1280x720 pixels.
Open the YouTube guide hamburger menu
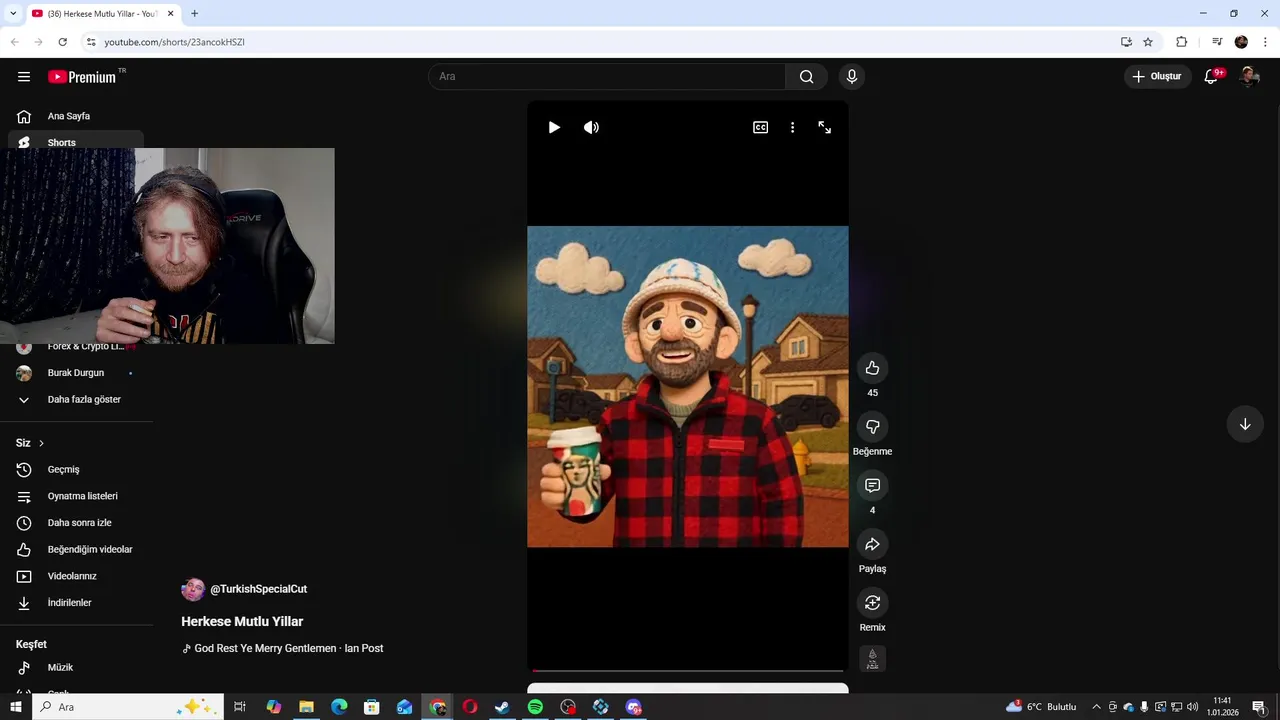click(x=24, y=76)
